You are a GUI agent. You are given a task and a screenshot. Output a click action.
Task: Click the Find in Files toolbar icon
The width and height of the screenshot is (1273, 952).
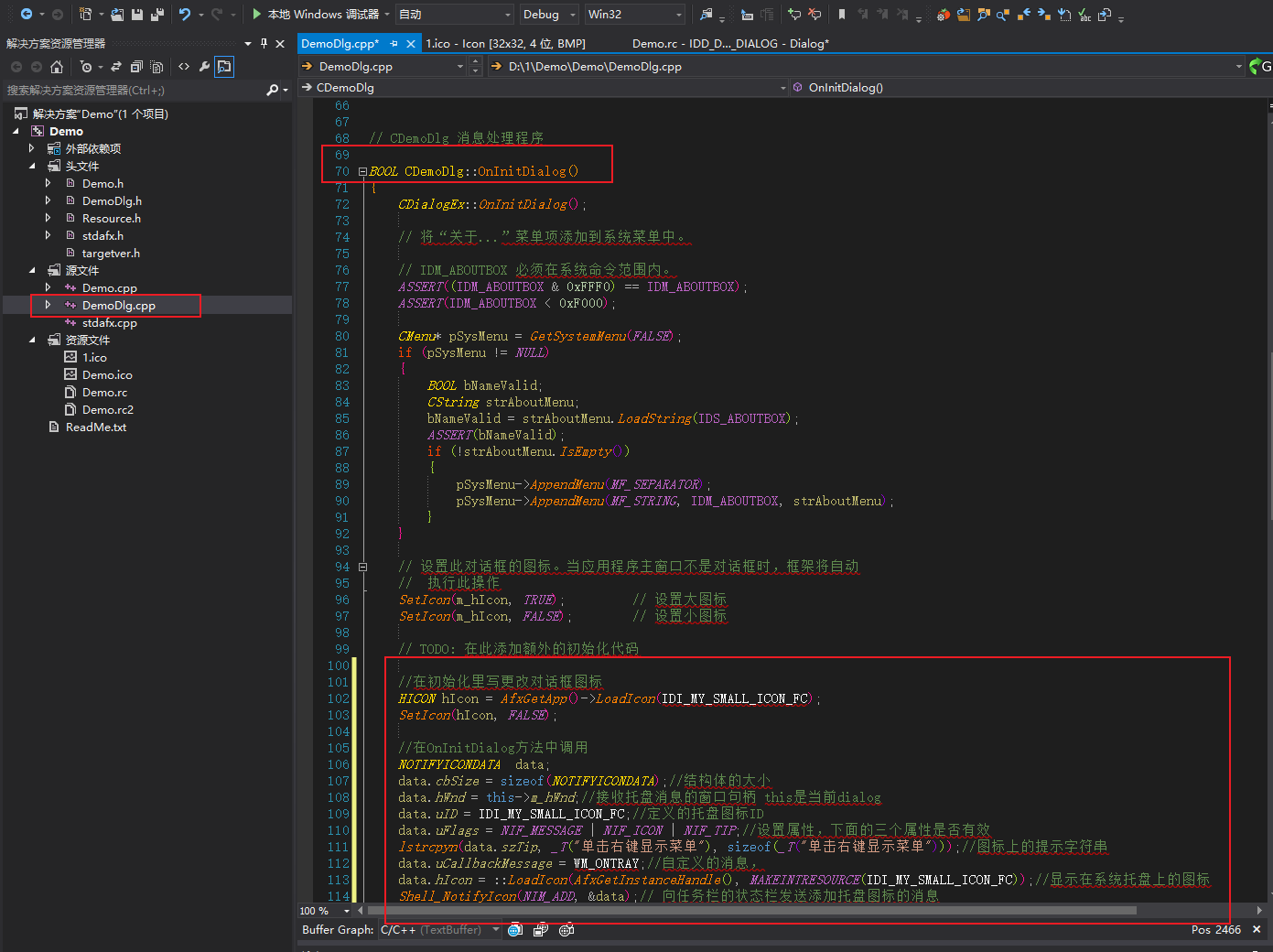coord(706,14)
